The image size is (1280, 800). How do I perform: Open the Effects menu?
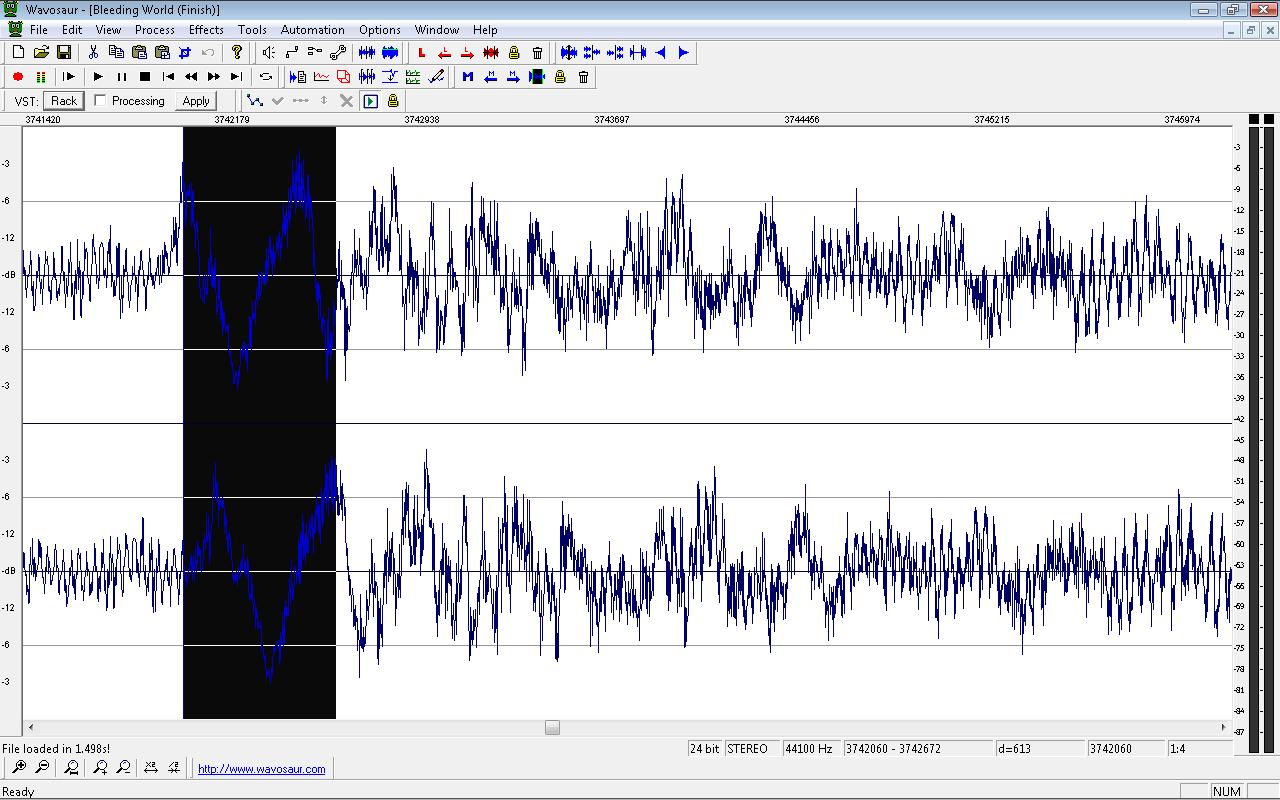[x=206, y=30]
